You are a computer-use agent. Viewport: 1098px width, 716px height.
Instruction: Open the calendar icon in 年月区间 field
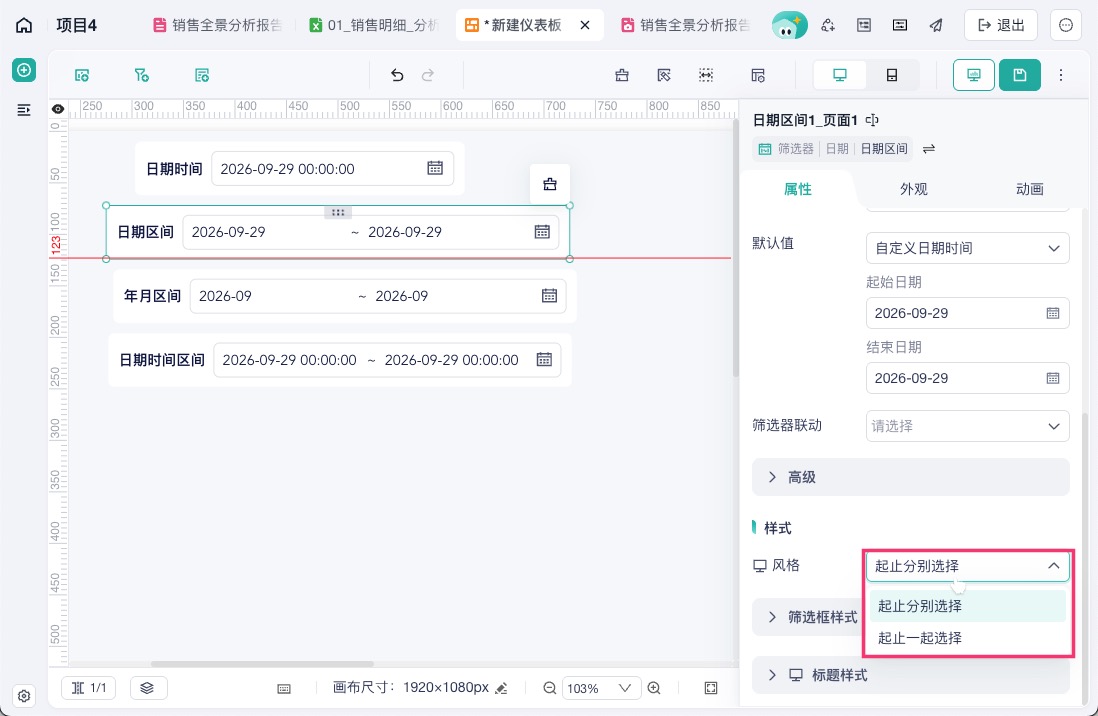[549, 296]
